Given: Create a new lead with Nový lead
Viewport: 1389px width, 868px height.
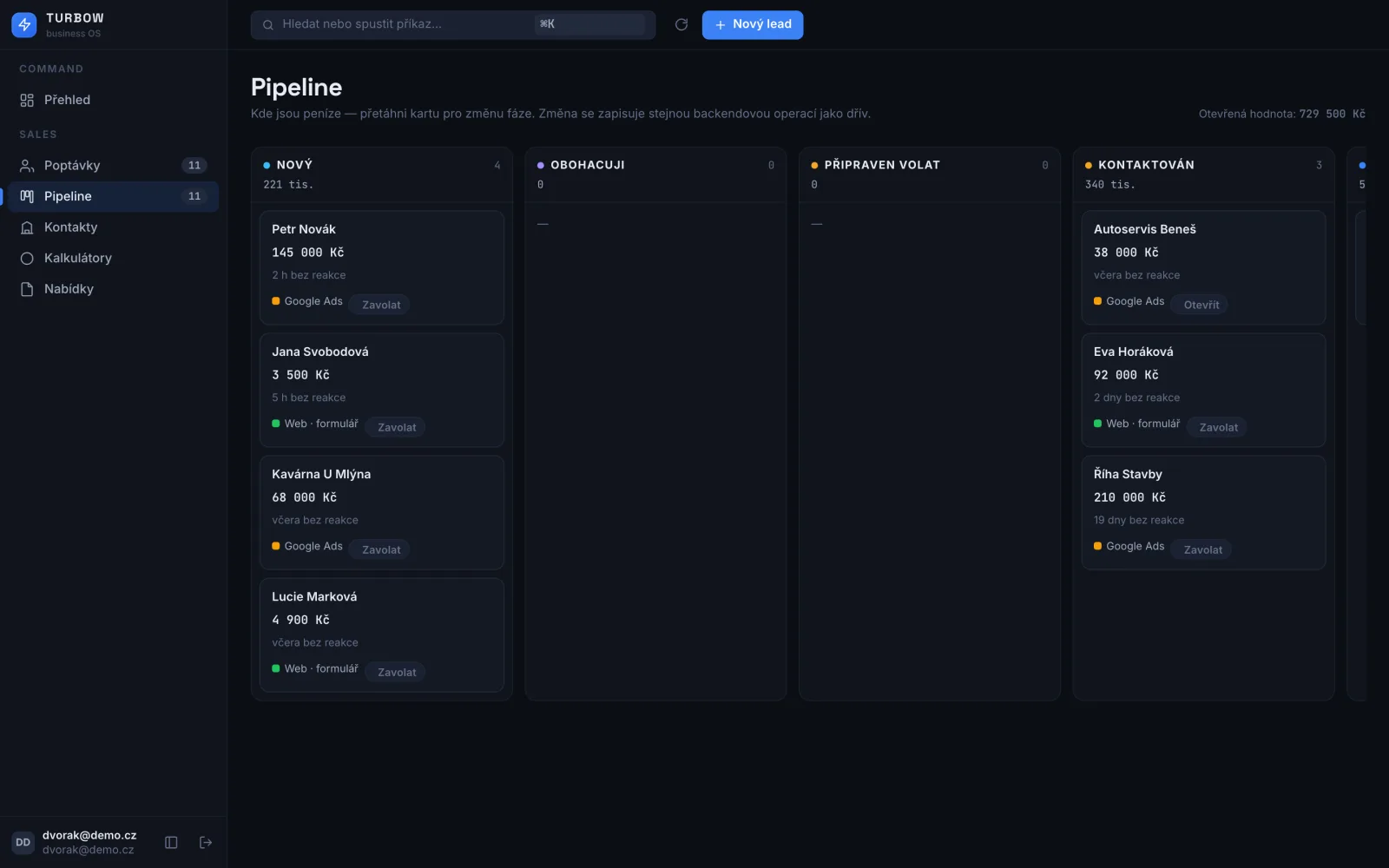Looking at the screenshot, I should tap(753, 24).
